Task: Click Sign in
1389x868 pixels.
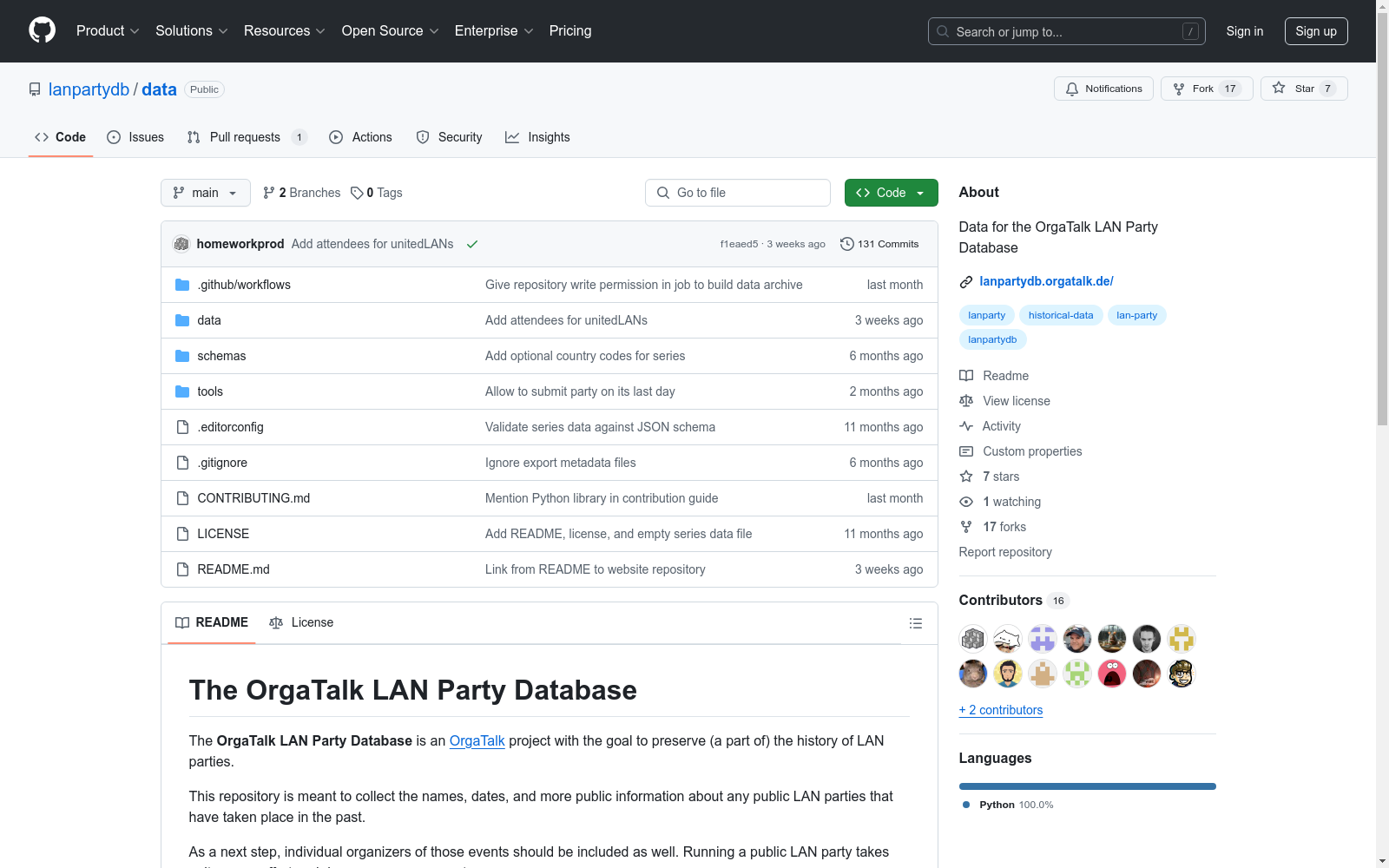Action: tap(1244, 31)
